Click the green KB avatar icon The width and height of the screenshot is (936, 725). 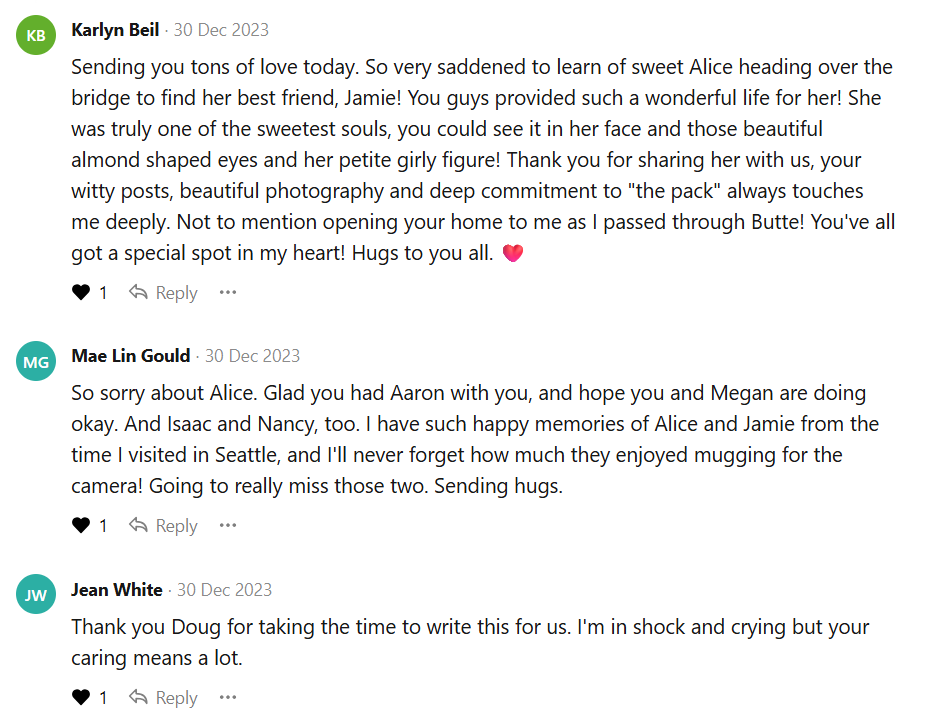(36, 36)
